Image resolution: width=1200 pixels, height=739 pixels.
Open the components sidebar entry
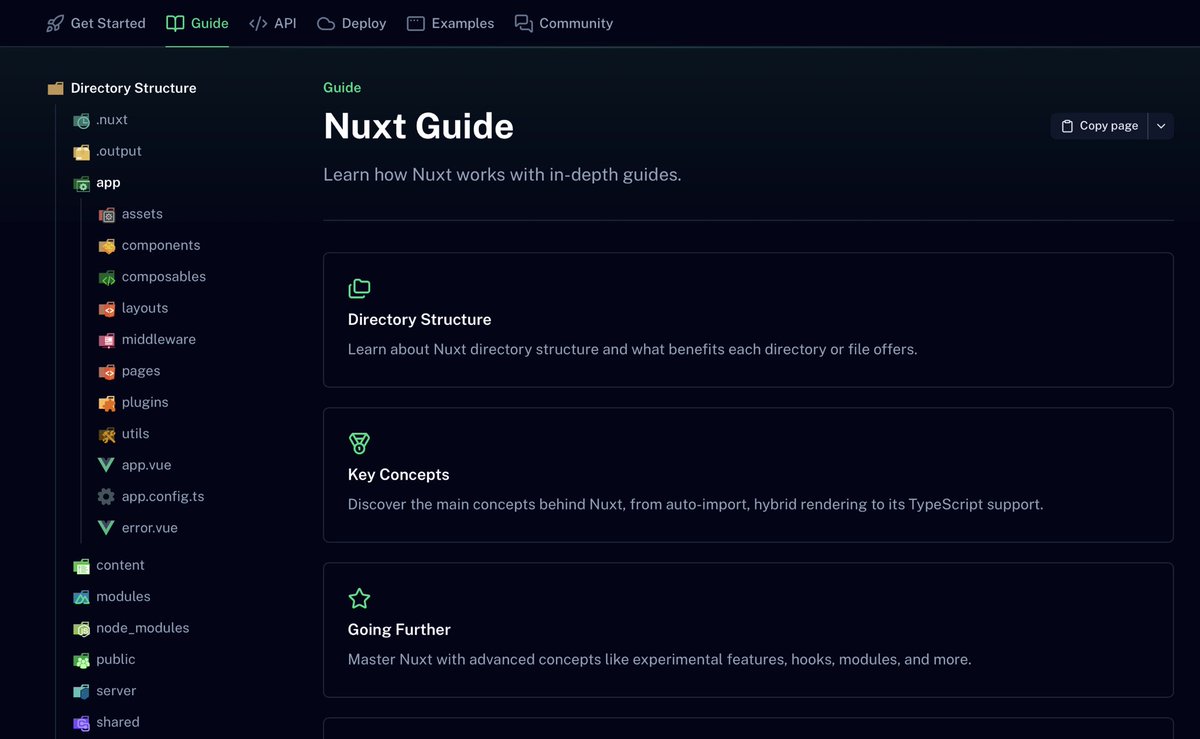[161, 245]
